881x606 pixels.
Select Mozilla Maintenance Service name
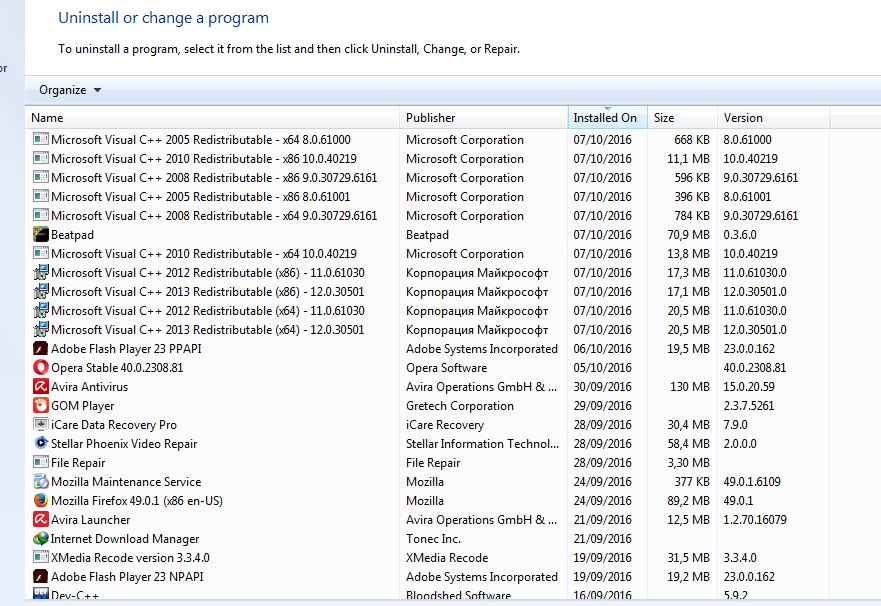[126, 482]
